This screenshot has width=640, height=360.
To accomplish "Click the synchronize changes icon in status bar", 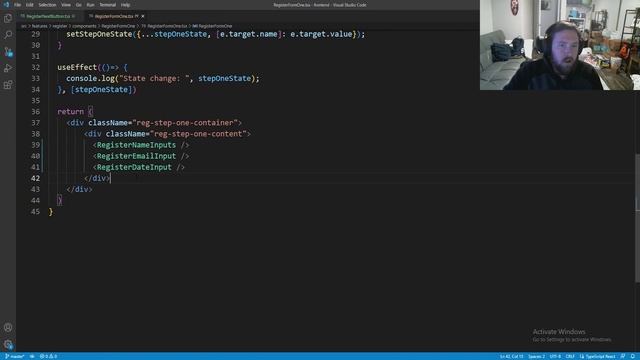I will [32, 356].
